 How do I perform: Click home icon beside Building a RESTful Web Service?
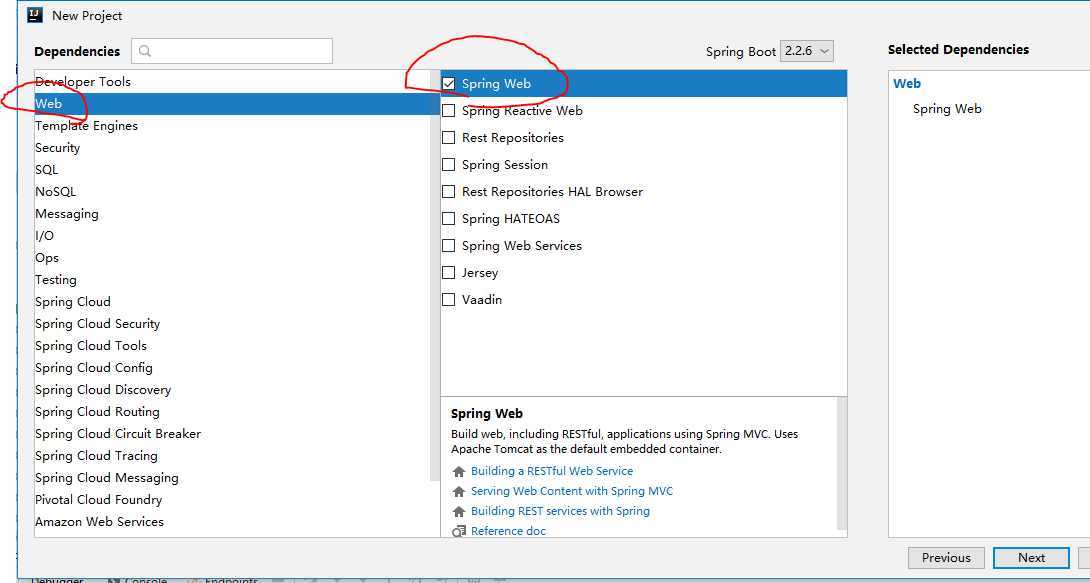tap(459, 471)
